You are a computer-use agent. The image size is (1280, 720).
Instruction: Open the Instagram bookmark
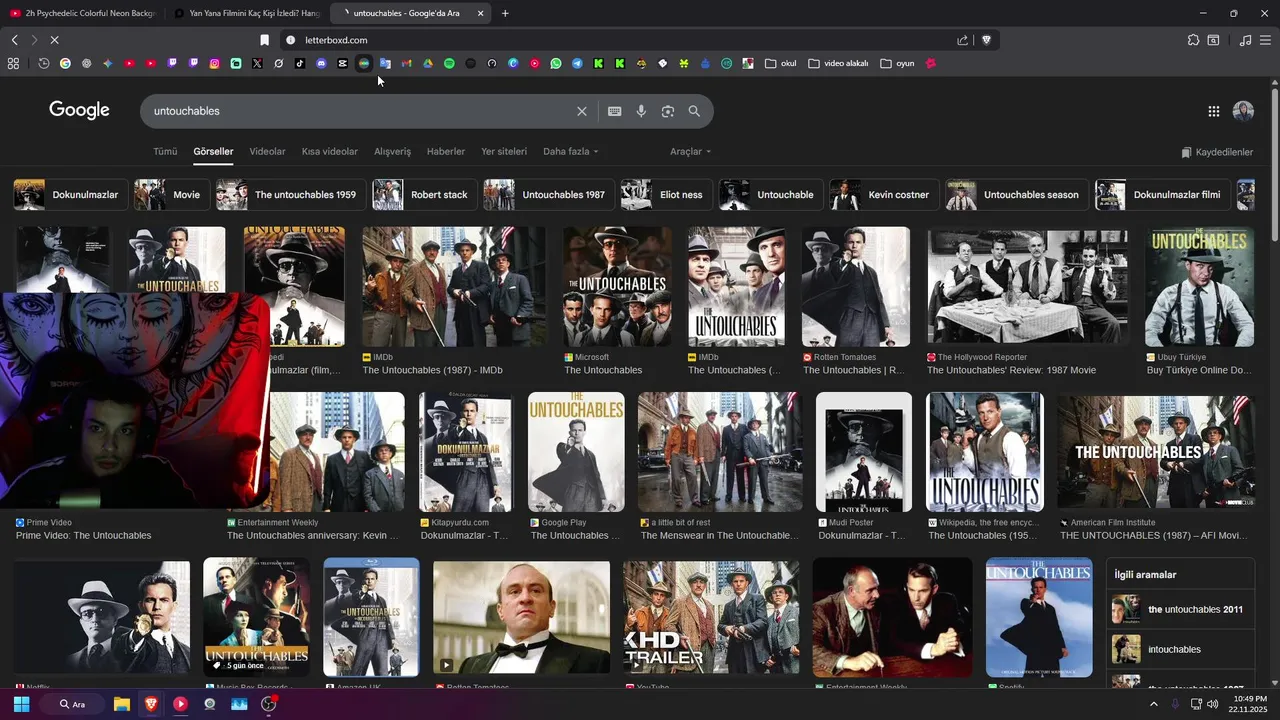(214, 63)
